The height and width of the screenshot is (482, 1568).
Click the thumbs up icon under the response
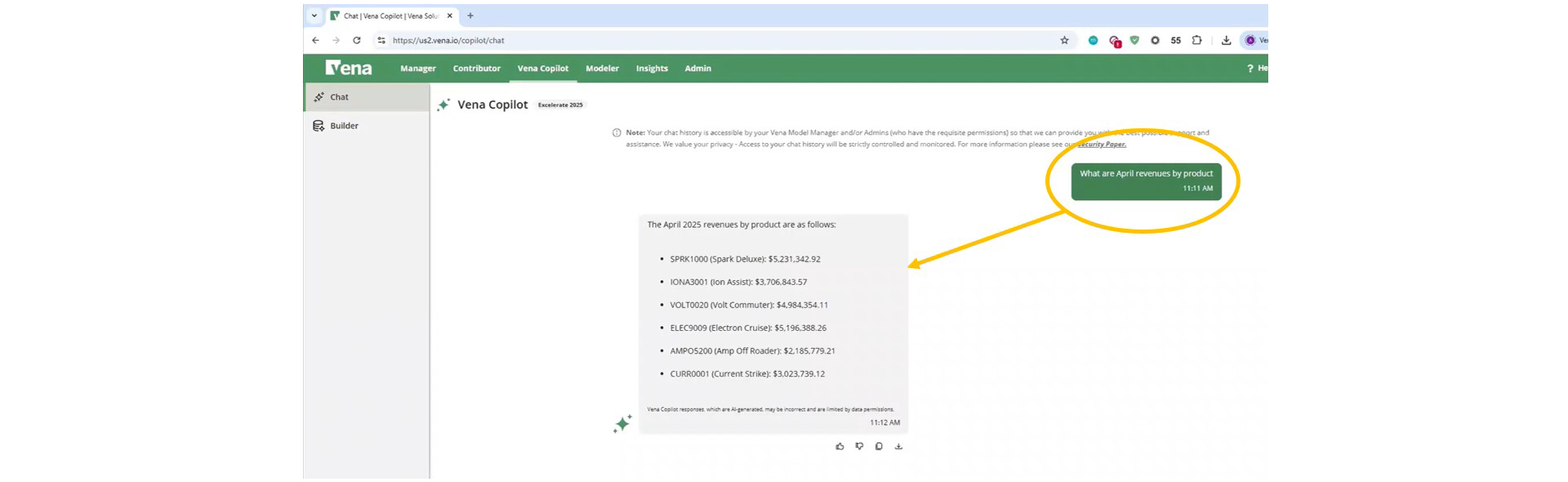840,446
